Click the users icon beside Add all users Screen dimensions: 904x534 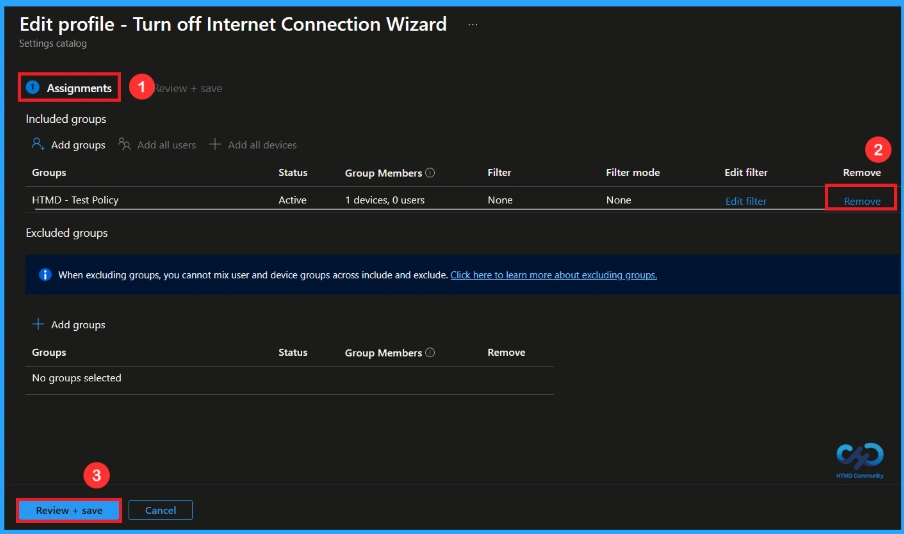tap(124, 144)
